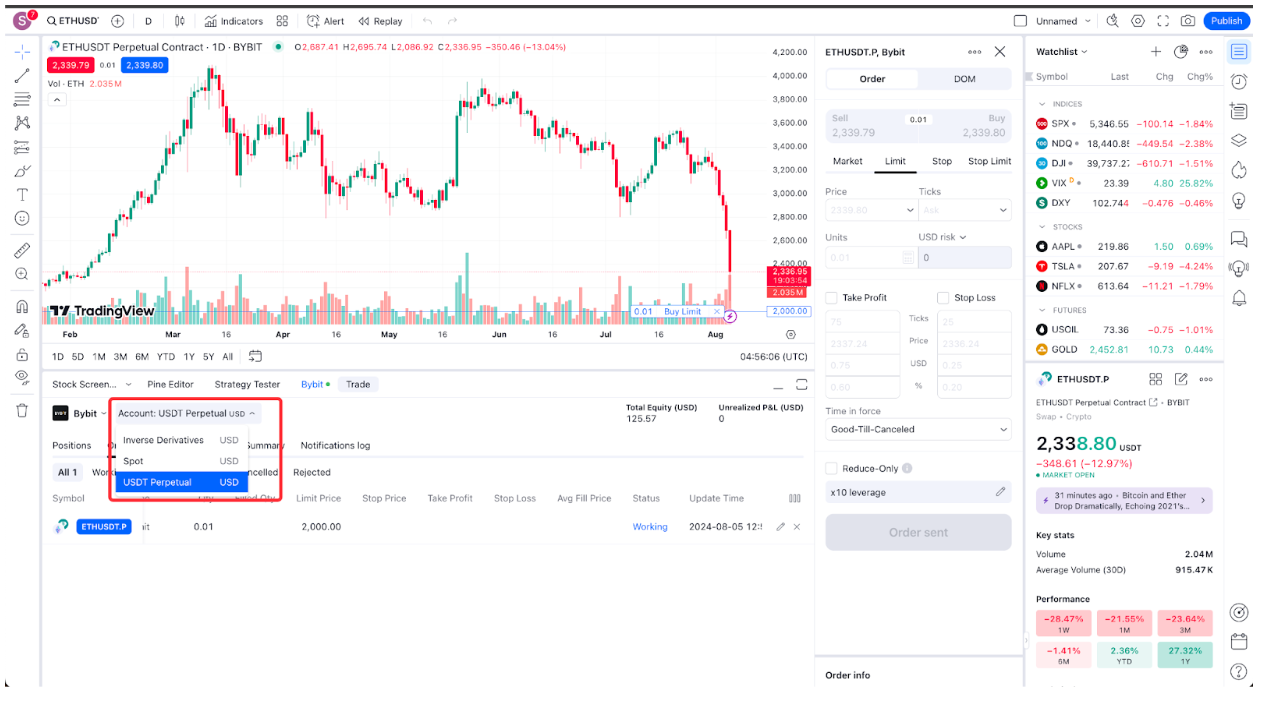Enable the Take Profit checkbox

831,298
